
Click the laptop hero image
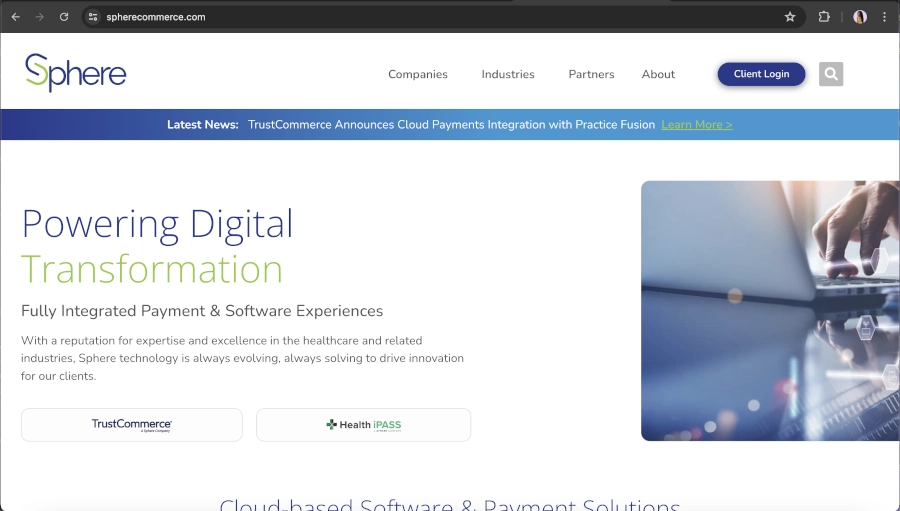[x=770, y=310]
